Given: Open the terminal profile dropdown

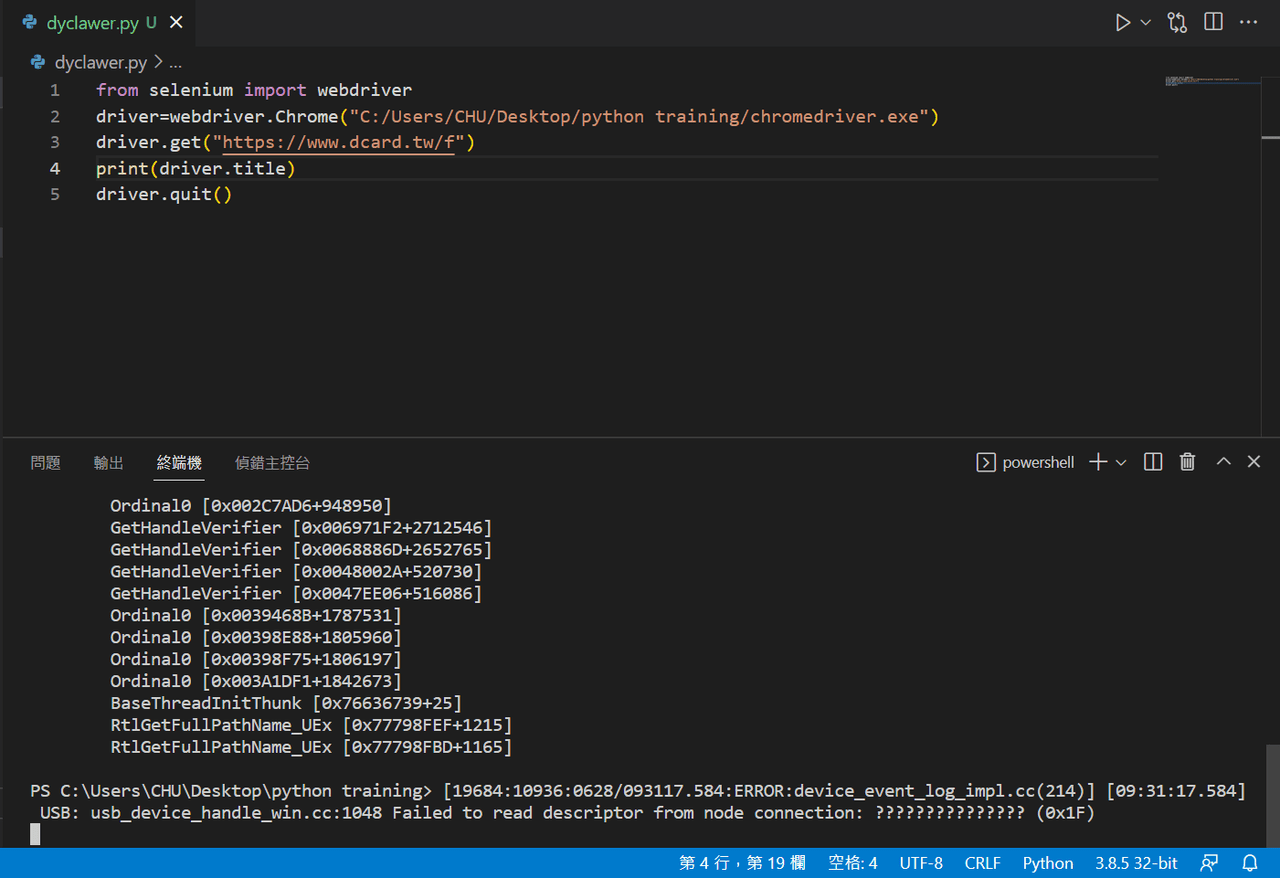Looking at the screenshot, I should click(x=1121, y=462).
